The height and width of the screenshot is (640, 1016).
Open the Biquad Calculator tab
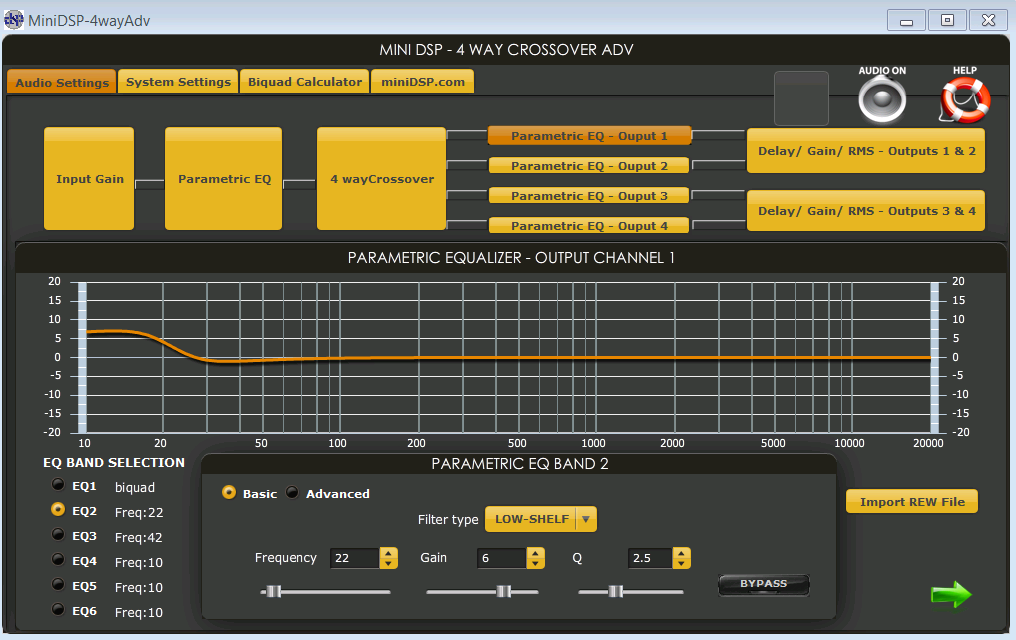click(x=305, y=82)
